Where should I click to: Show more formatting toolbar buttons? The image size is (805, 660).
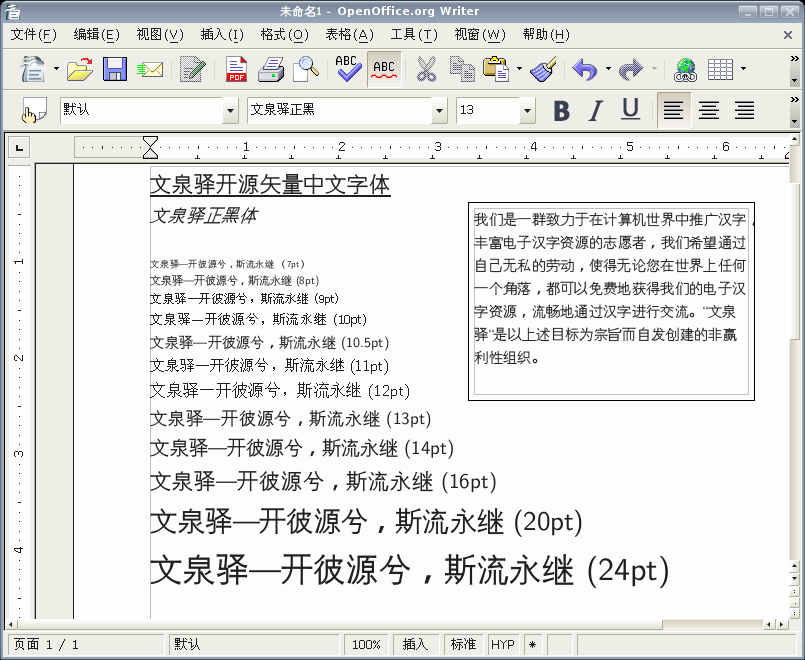pos(795,100)
